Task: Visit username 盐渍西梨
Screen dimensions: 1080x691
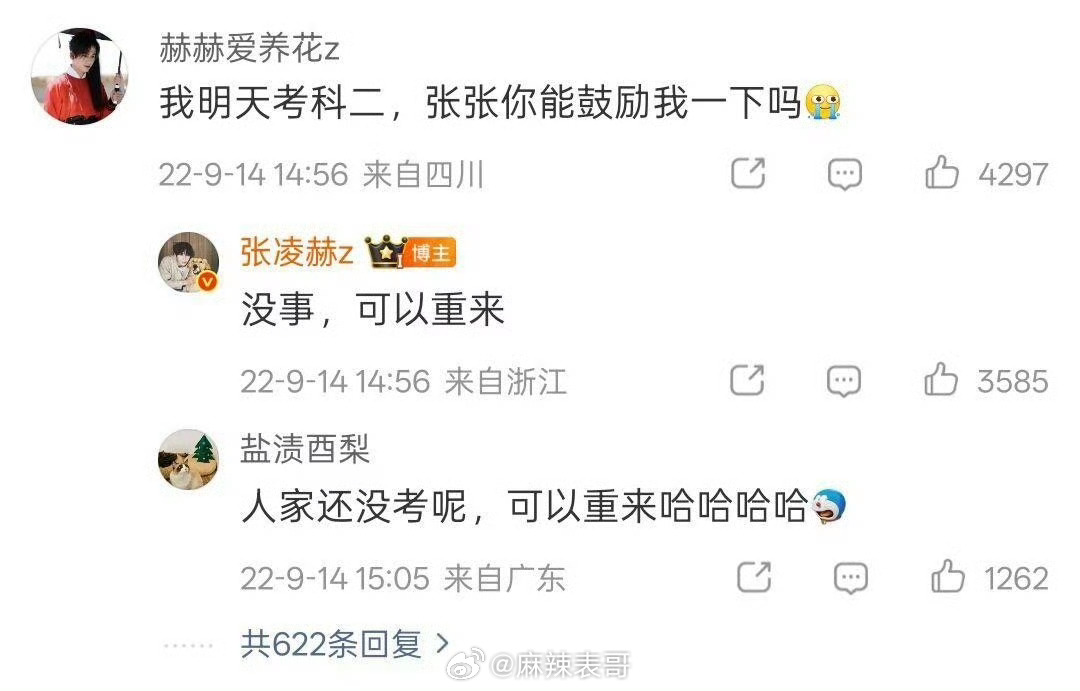Action: click(305, 449)
